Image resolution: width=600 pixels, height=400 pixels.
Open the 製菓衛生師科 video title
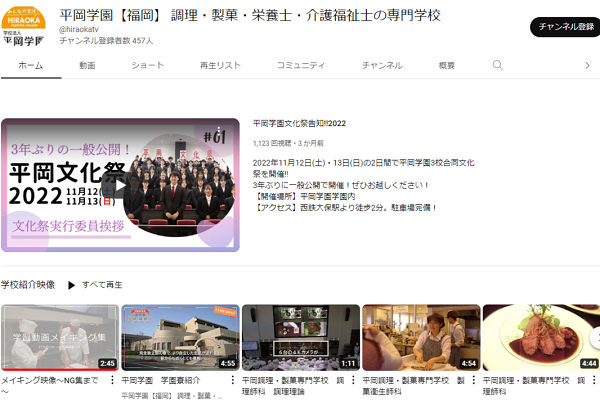[414, 385]
